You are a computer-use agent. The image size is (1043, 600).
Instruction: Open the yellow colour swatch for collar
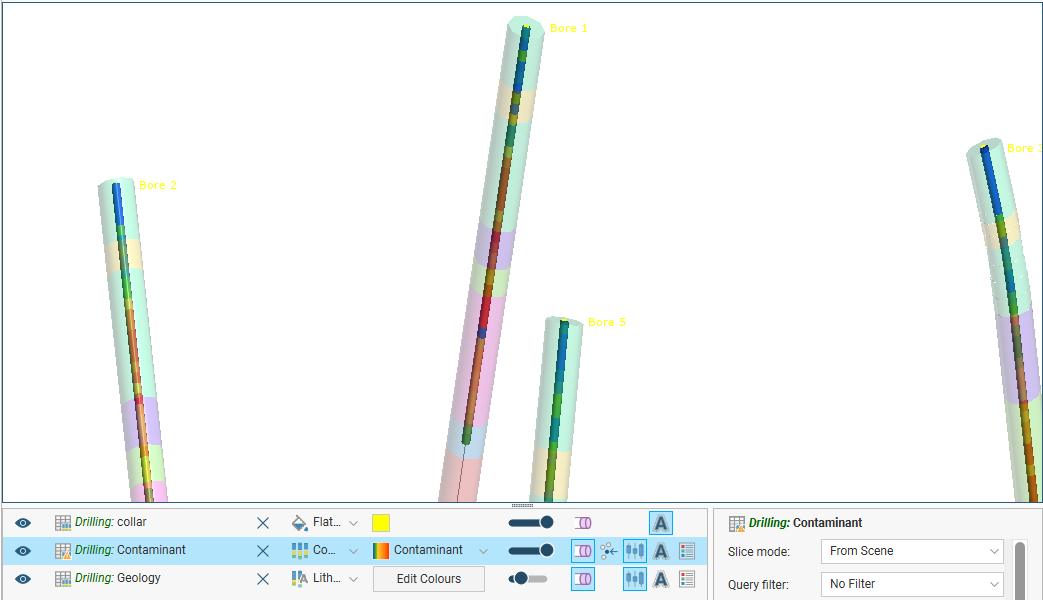pyautogui.click(x=381, y=523)
